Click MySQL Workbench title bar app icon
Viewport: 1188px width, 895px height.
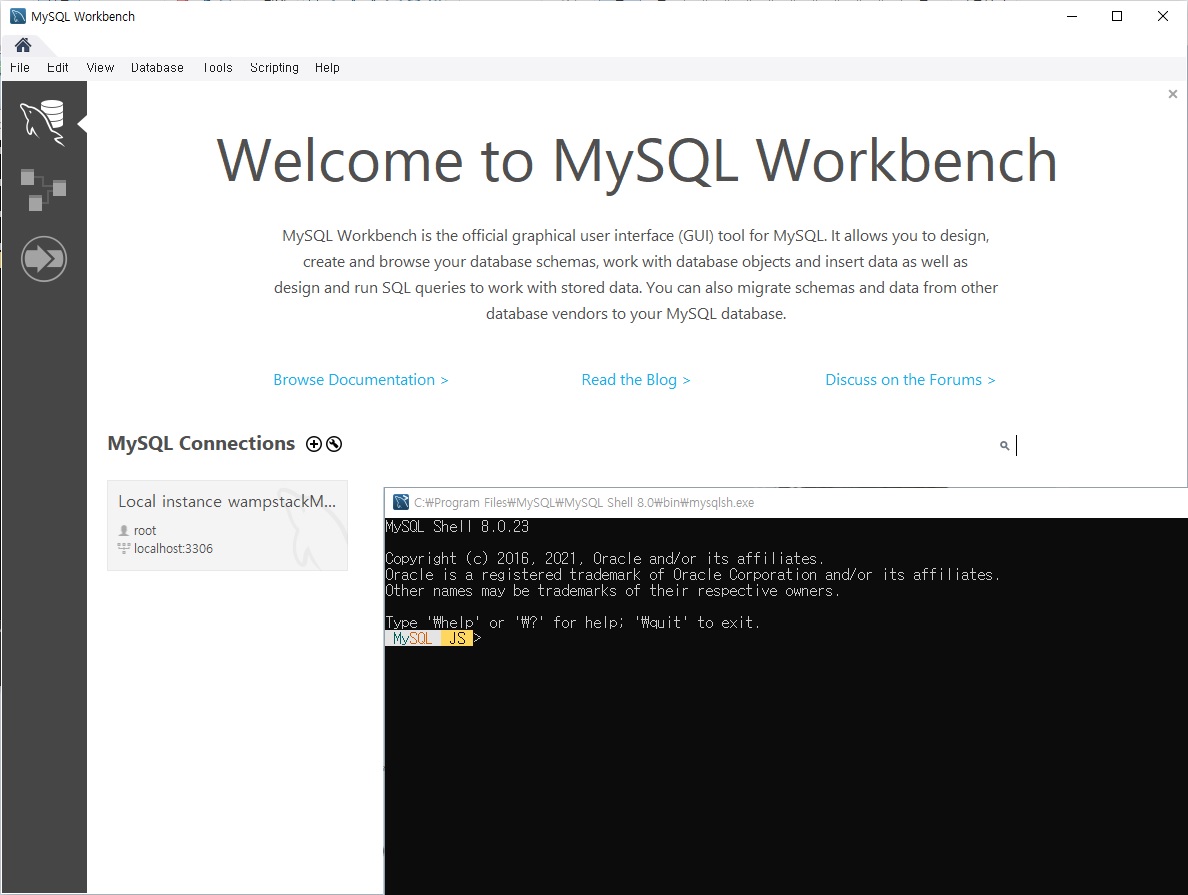click(x=17, y=16)
